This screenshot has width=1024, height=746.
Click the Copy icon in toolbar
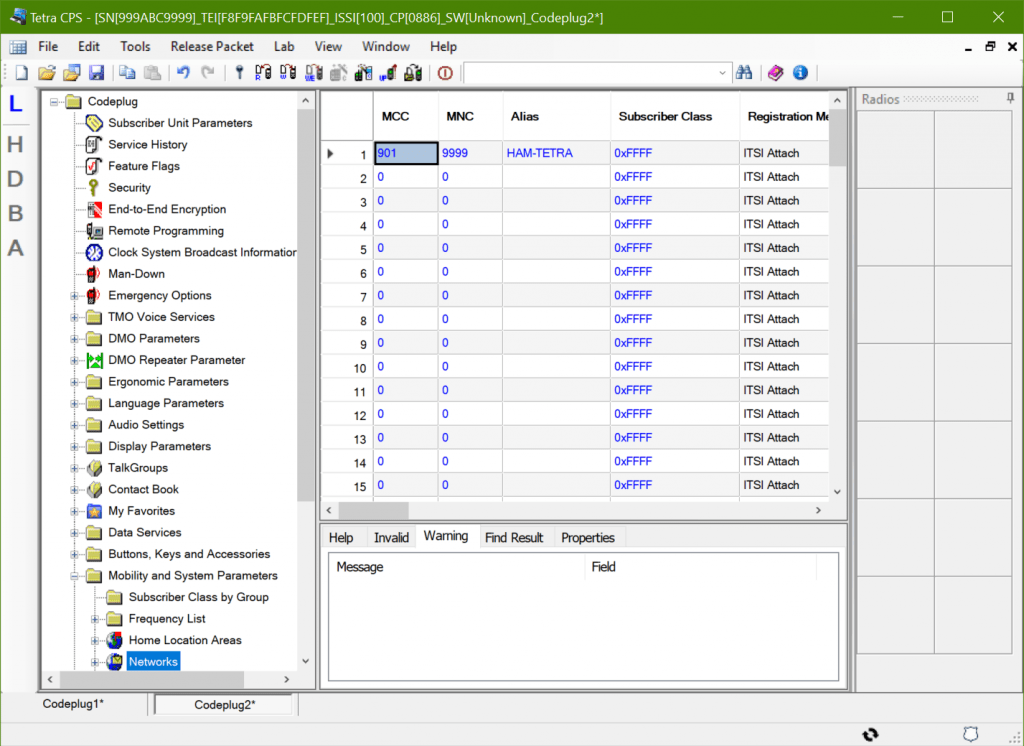click(x=127, y=73)
